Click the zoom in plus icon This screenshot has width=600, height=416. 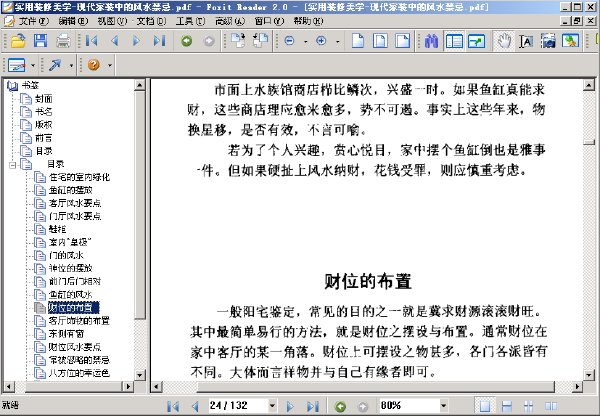[321, 41]
